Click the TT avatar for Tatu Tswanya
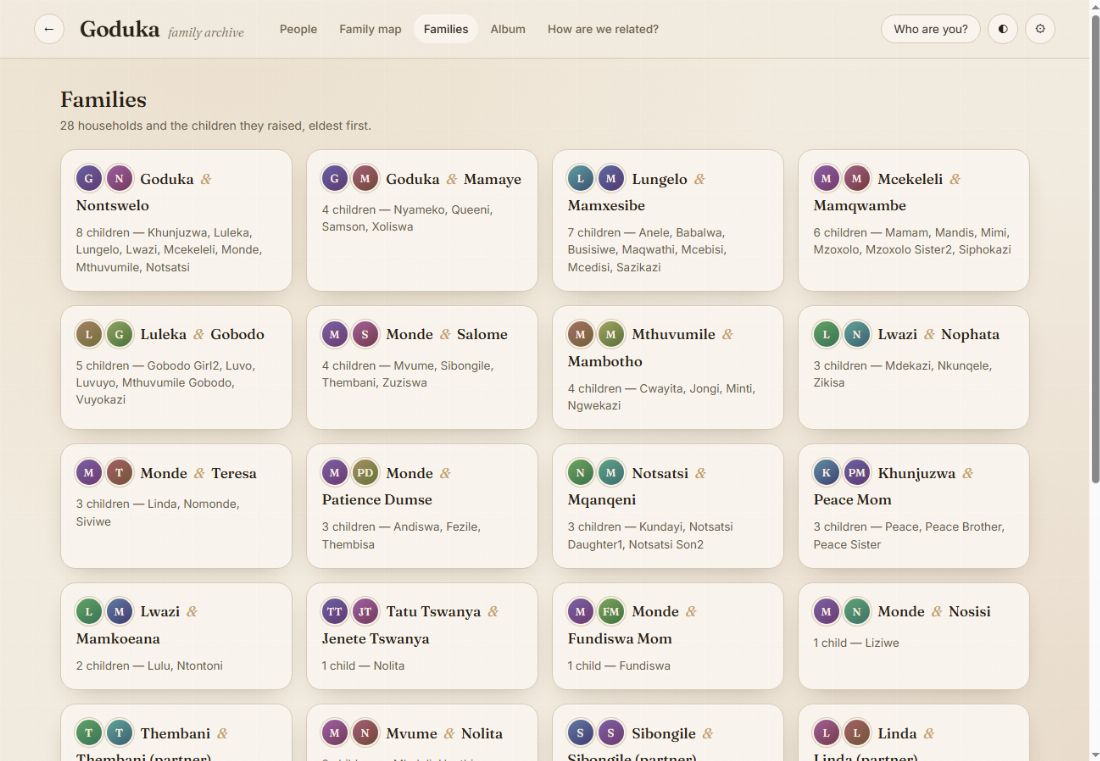The width and height of the screenshot is (1100, 761). [x=335, y=611]
